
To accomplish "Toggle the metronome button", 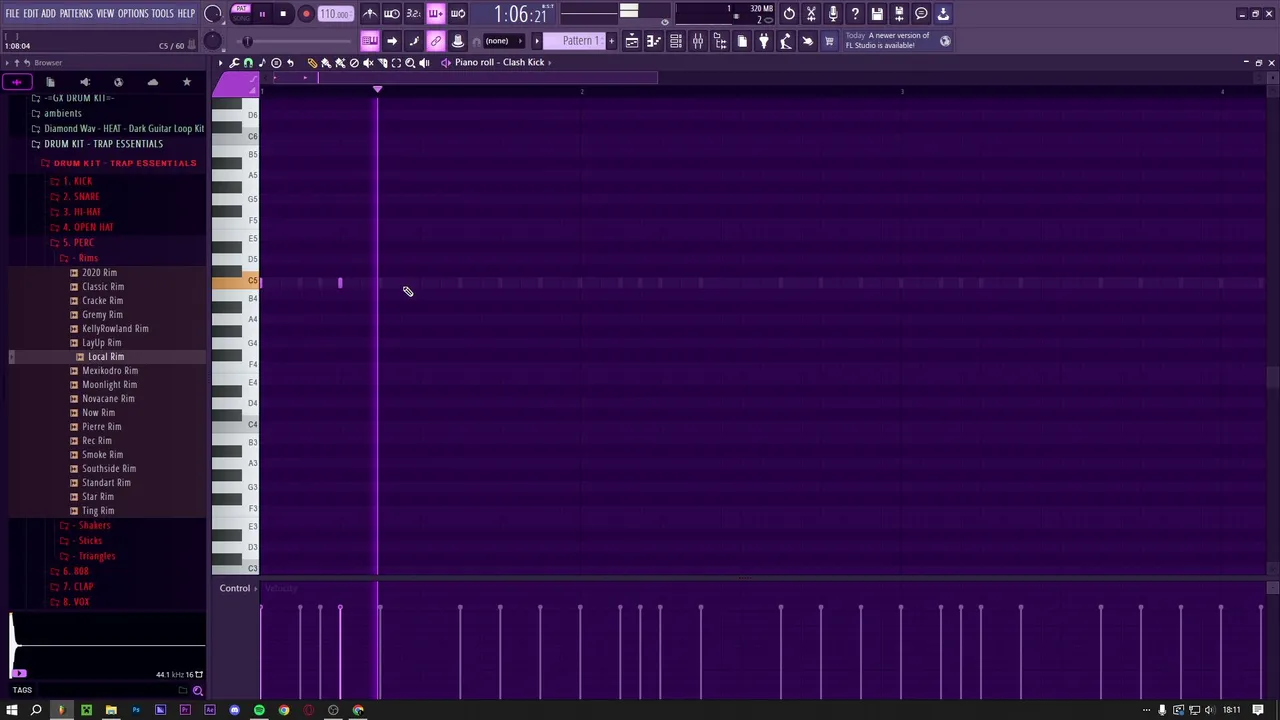I will pos(370,14).
